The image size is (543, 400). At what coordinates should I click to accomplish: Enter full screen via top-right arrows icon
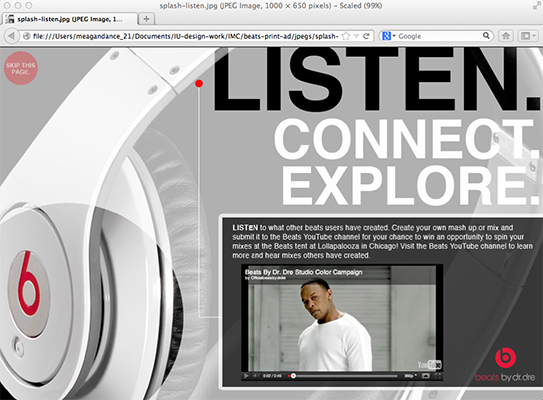[536, 6]
